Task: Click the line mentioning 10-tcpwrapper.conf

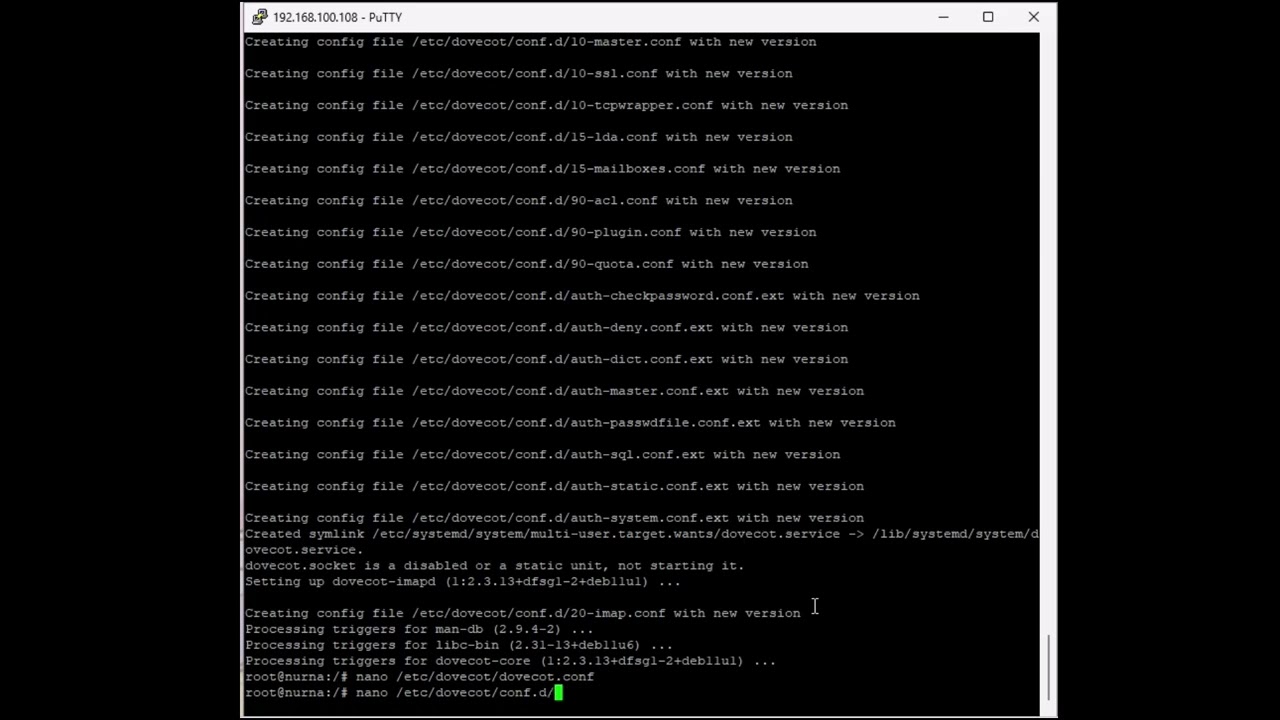Action: pyautogui.click(x=547, y=105)
